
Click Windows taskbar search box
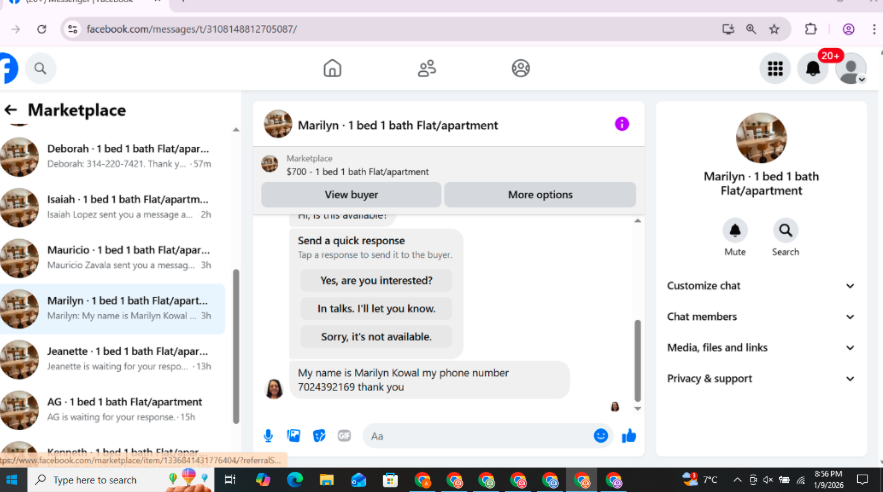tap(121, 480)
